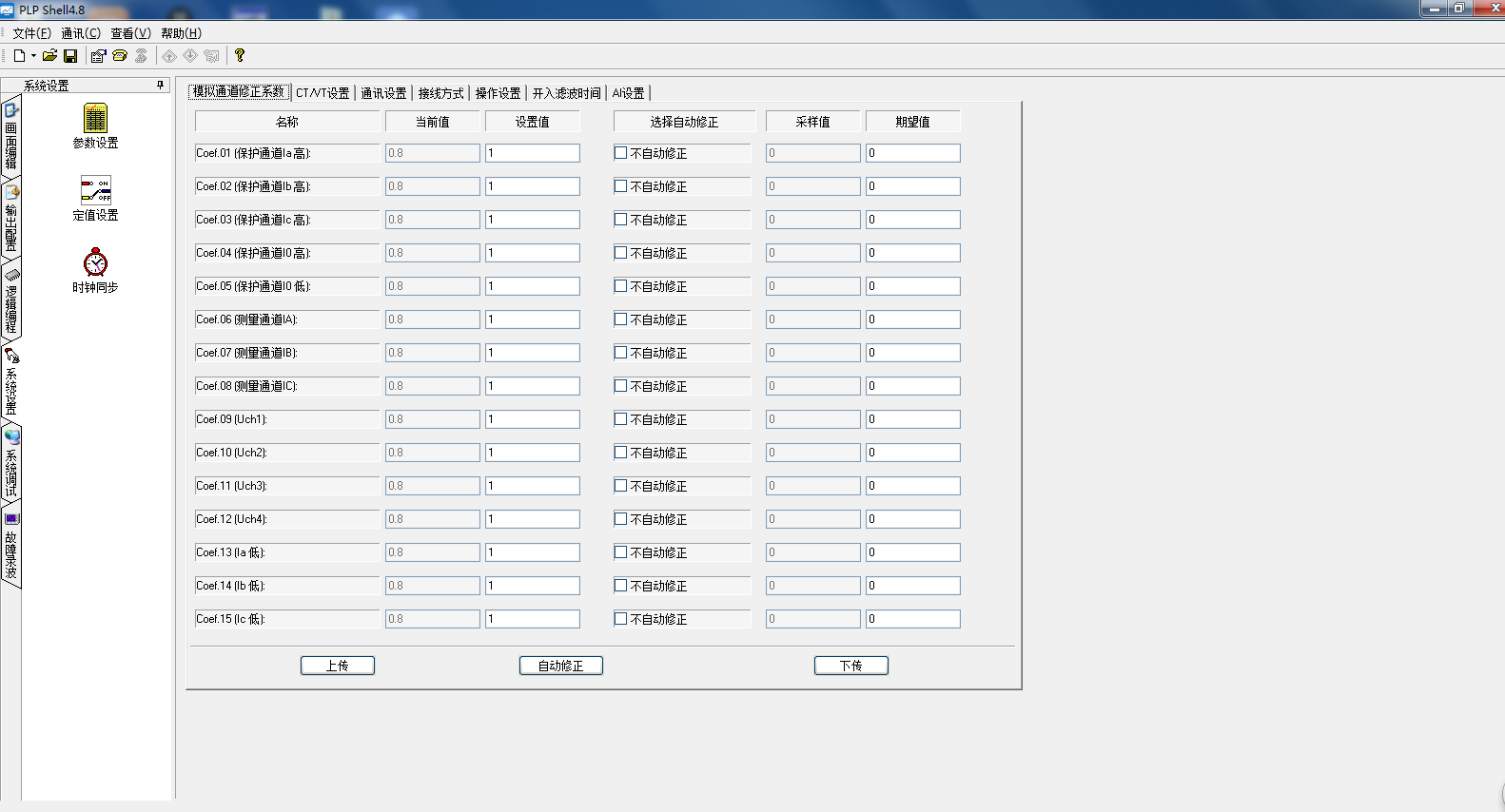Screen dimensions: 1505x812
Task: Click the question mark help icon
Action: (240, 56)
